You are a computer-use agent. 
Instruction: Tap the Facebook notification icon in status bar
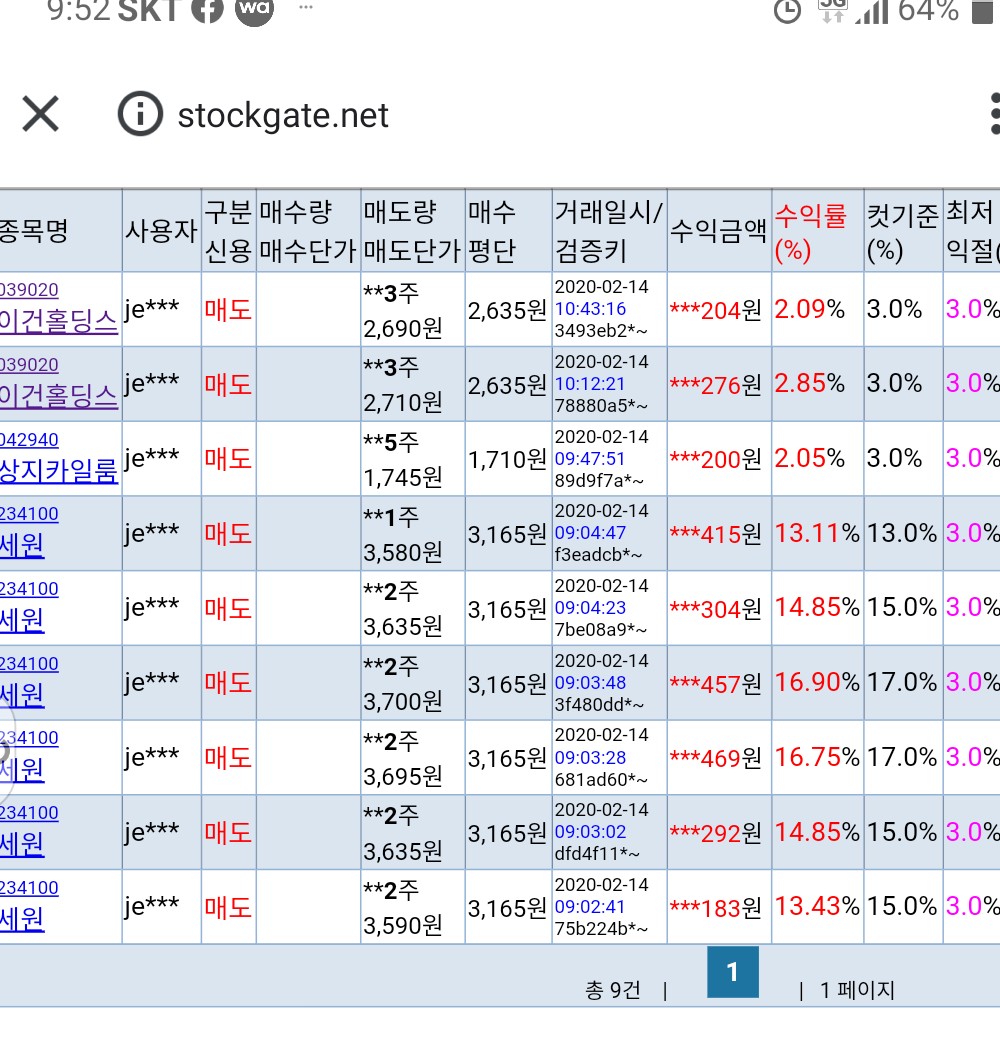(x=207, y=10)
